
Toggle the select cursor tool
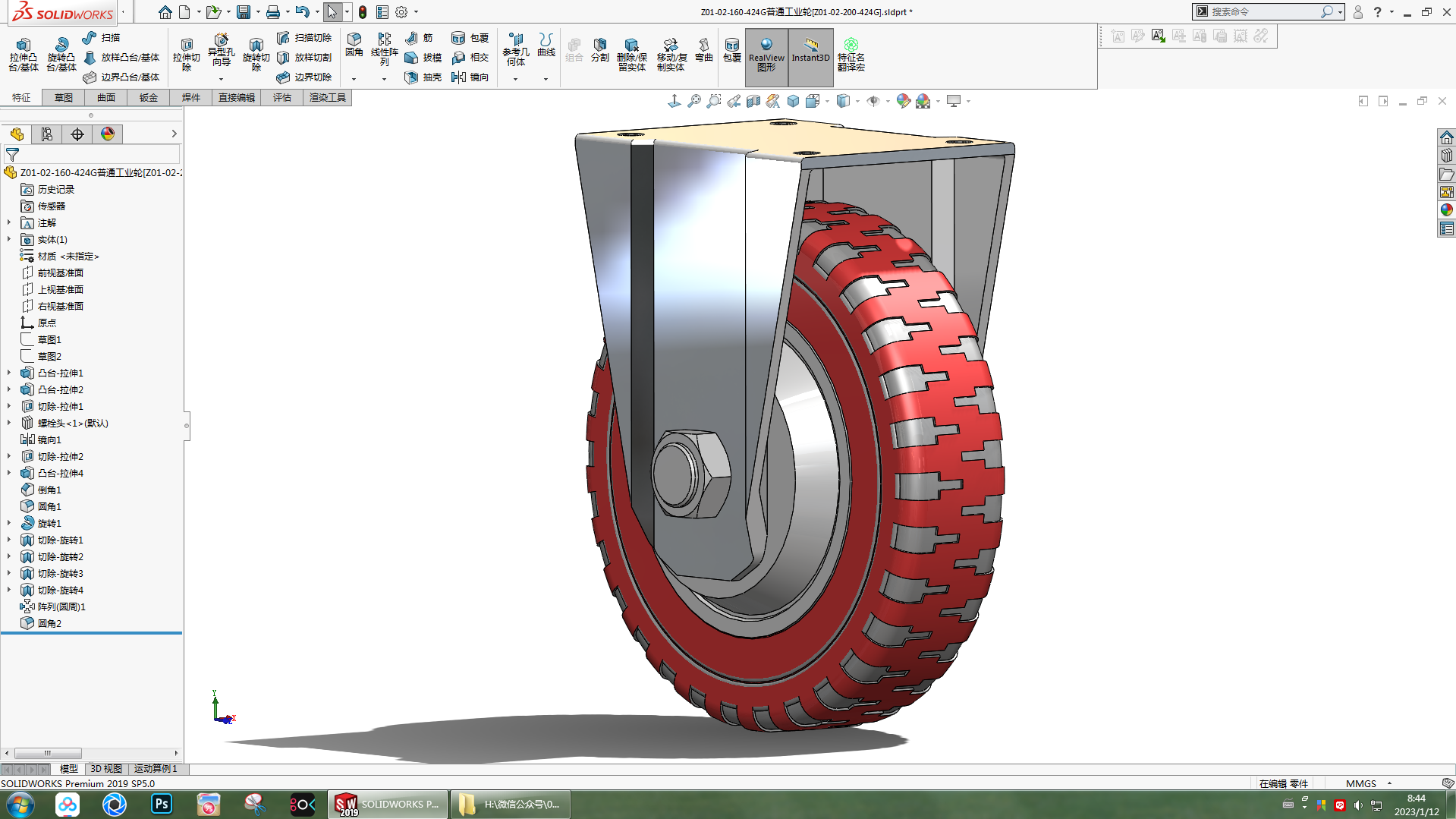pos(332,12)
